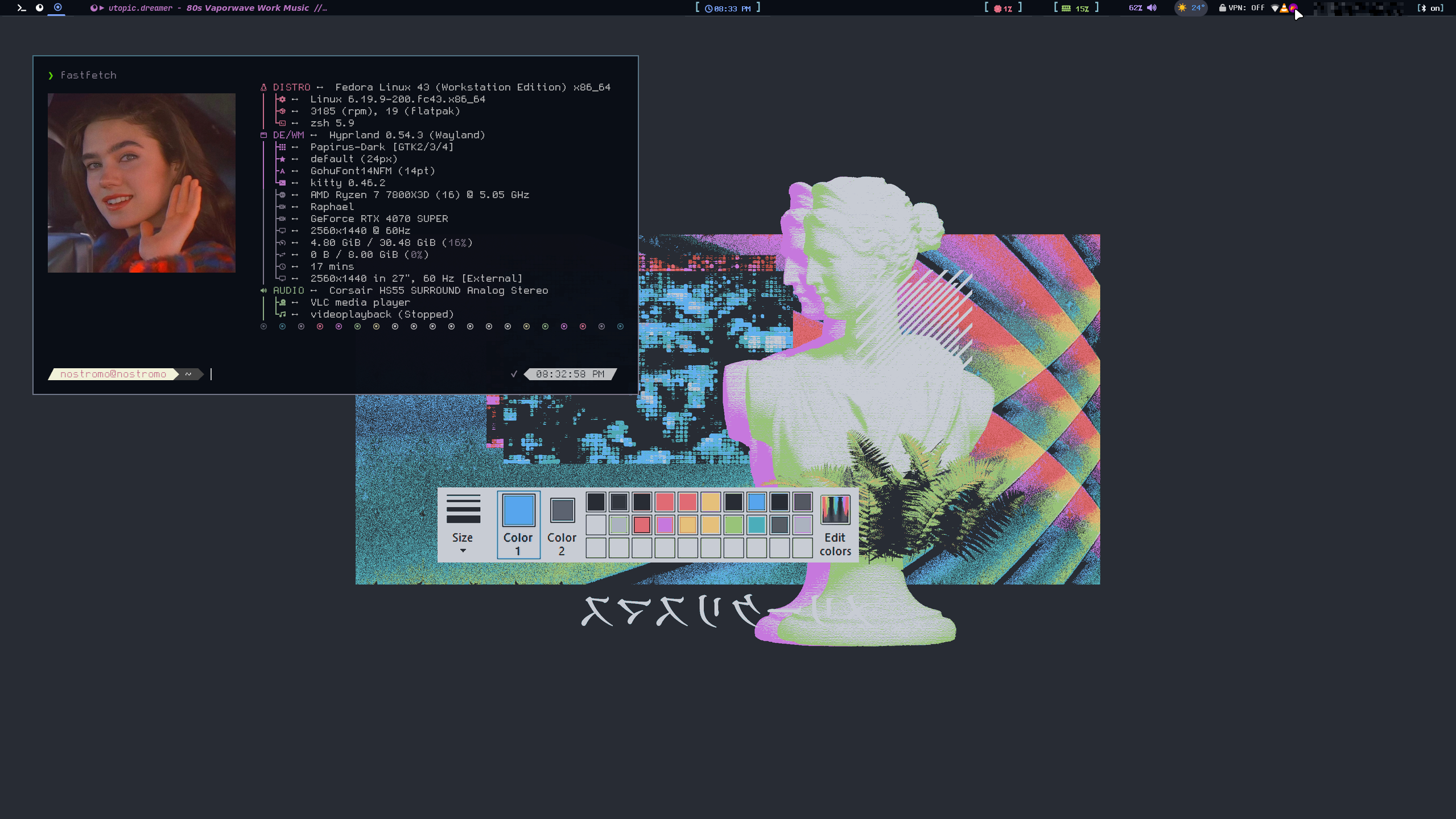Toggle the Bluetooth on indicator
This screenshot has width=1456, height=819.
1429,8
